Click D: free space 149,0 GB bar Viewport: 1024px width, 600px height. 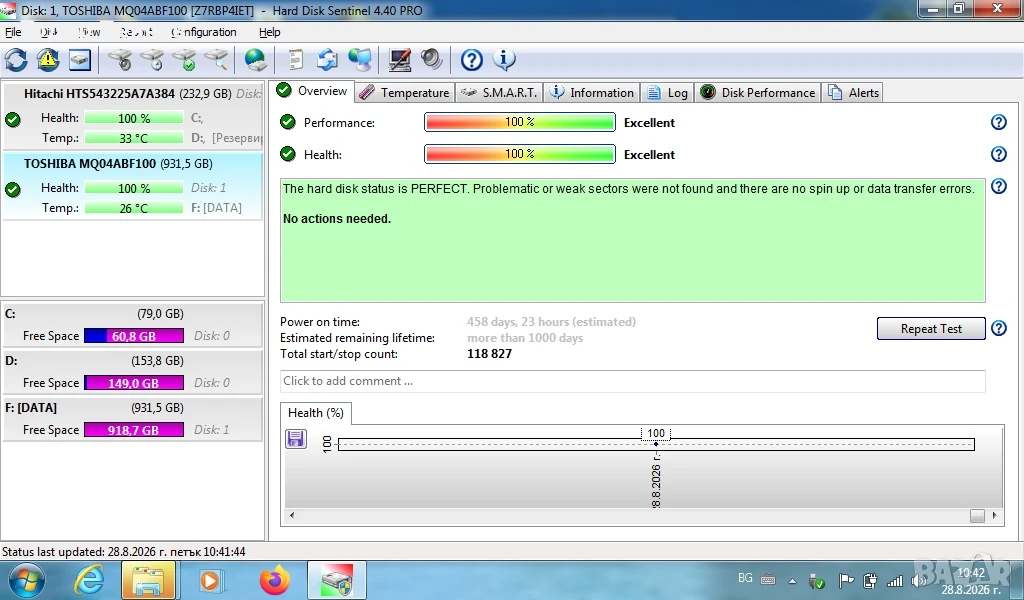pyautogui.click(x=134, y=383)
